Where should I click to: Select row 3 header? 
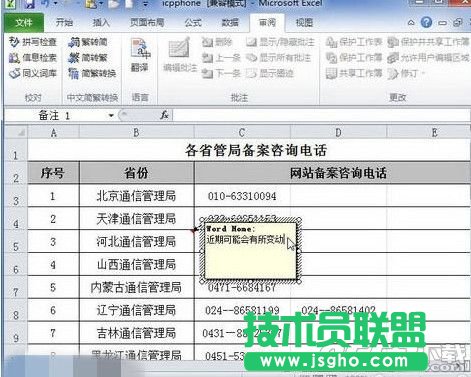pos(16,196)
